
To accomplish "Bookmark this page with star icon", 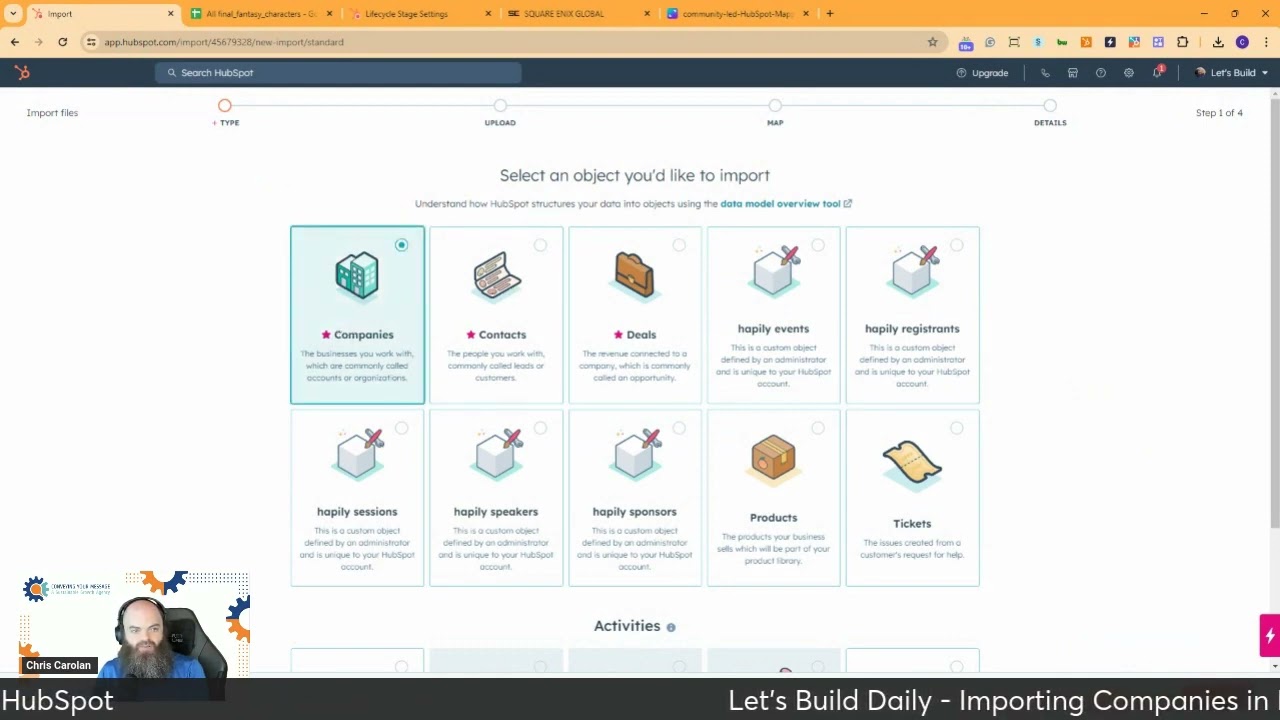I will (932, 42).
